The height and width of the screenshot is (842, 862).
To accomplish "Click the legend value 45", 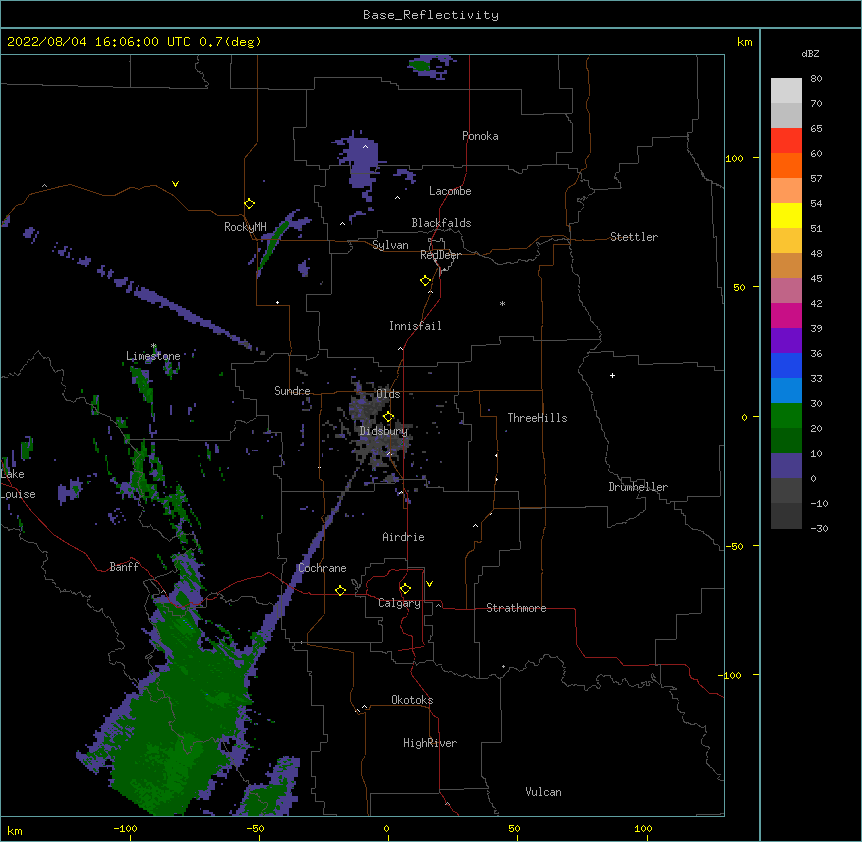I will (816, 279).
